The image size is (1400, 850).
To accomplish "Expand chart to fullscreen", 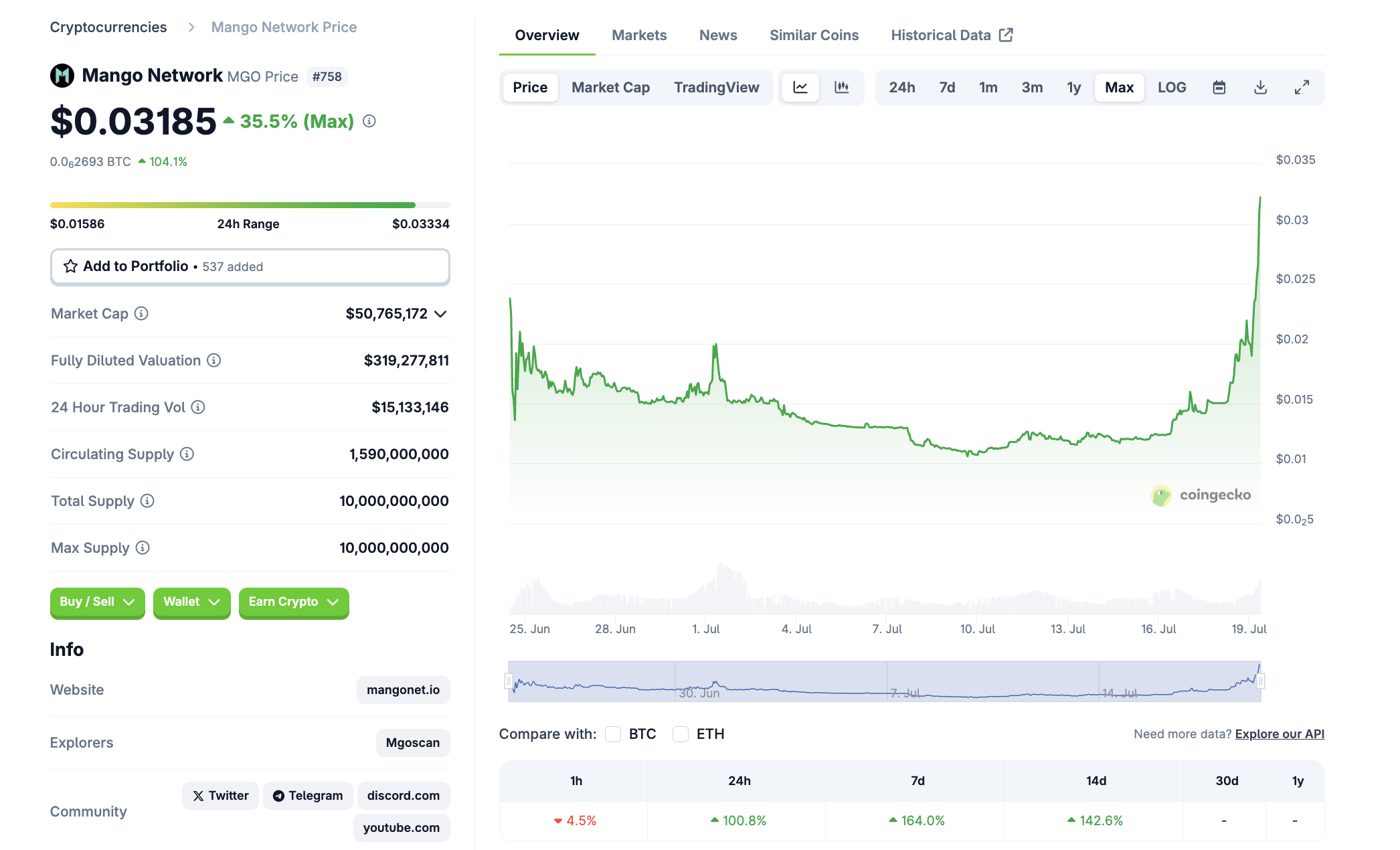I will click(1302, 88).
